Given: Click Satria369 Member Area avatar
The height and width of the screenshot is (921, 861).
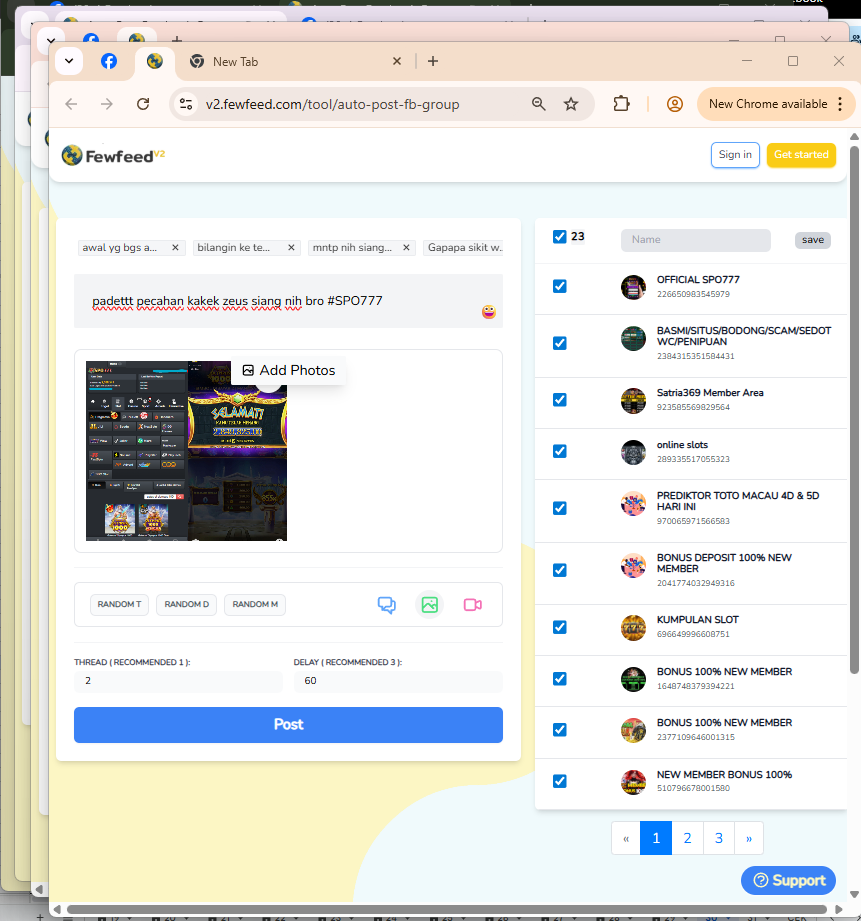Looking at the screenshot, I should 633,401.
